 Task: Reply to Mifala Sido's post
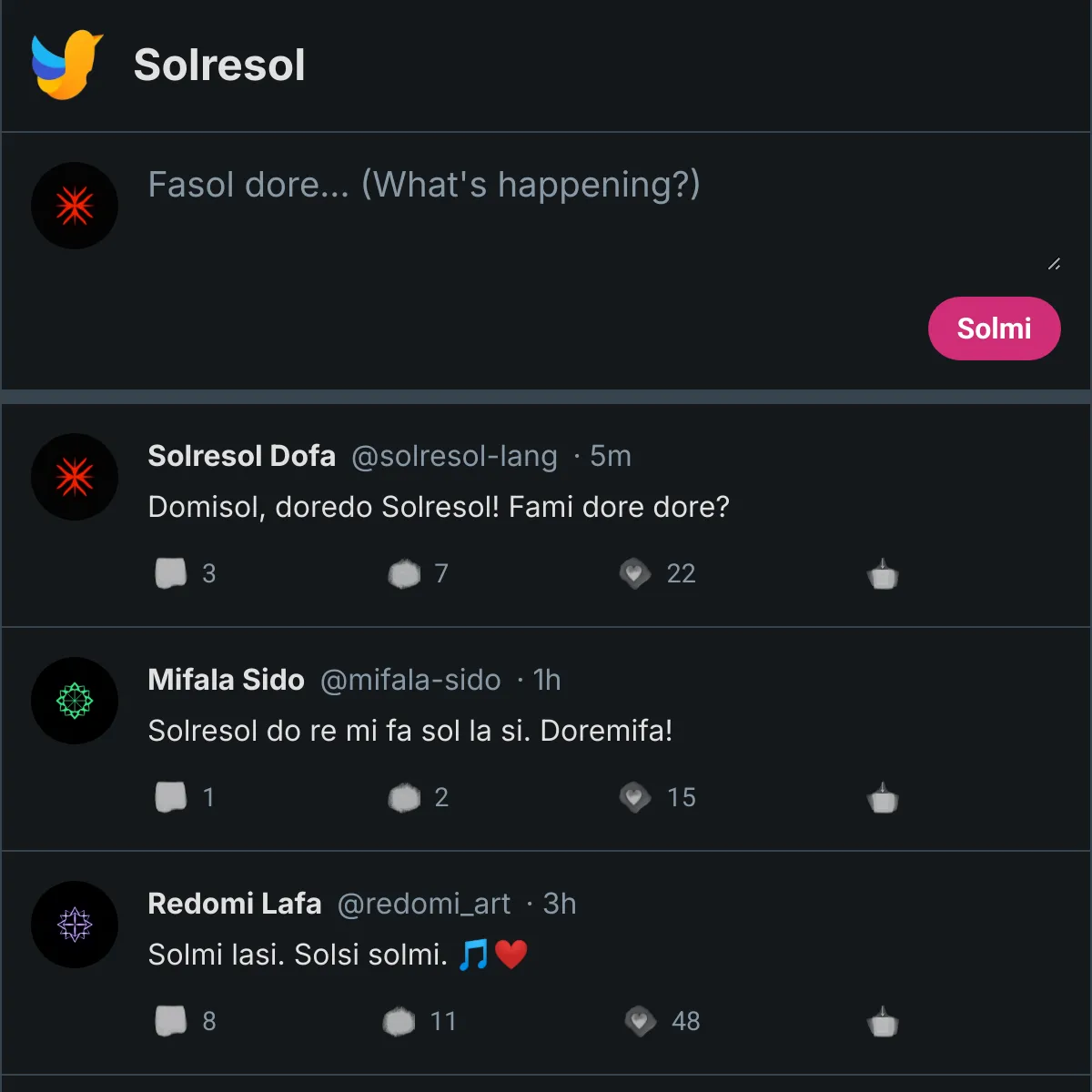tap(169, 795)
